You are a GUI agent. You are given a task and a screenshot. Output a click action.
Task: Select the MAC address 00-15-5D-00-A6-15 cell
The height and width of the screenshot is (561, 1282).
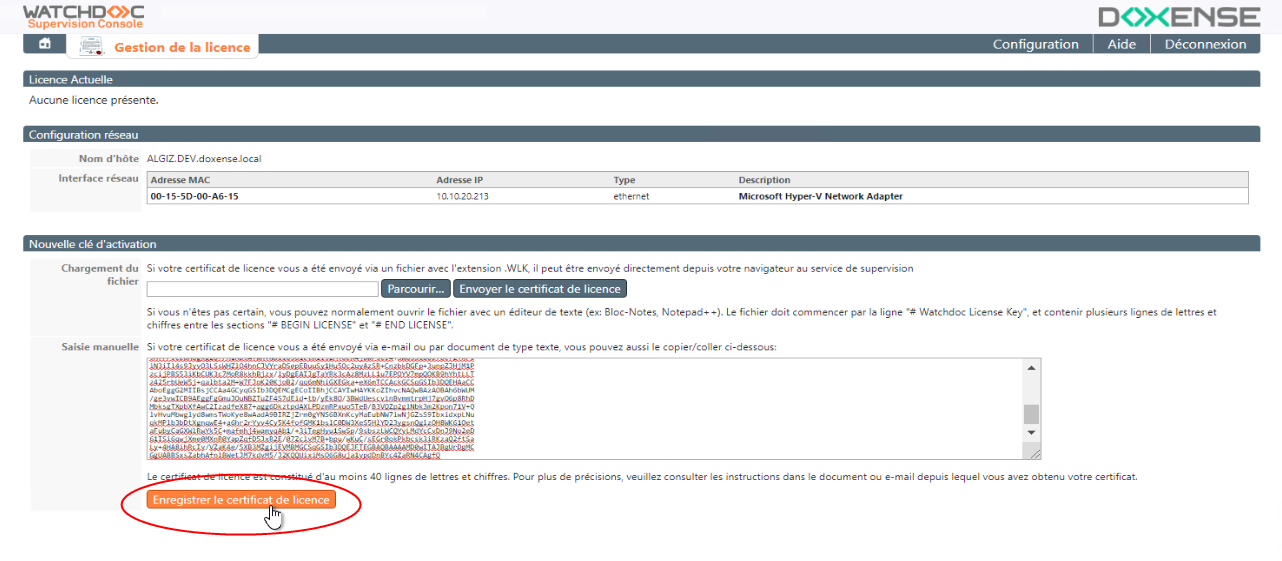[x=194, y=196]
